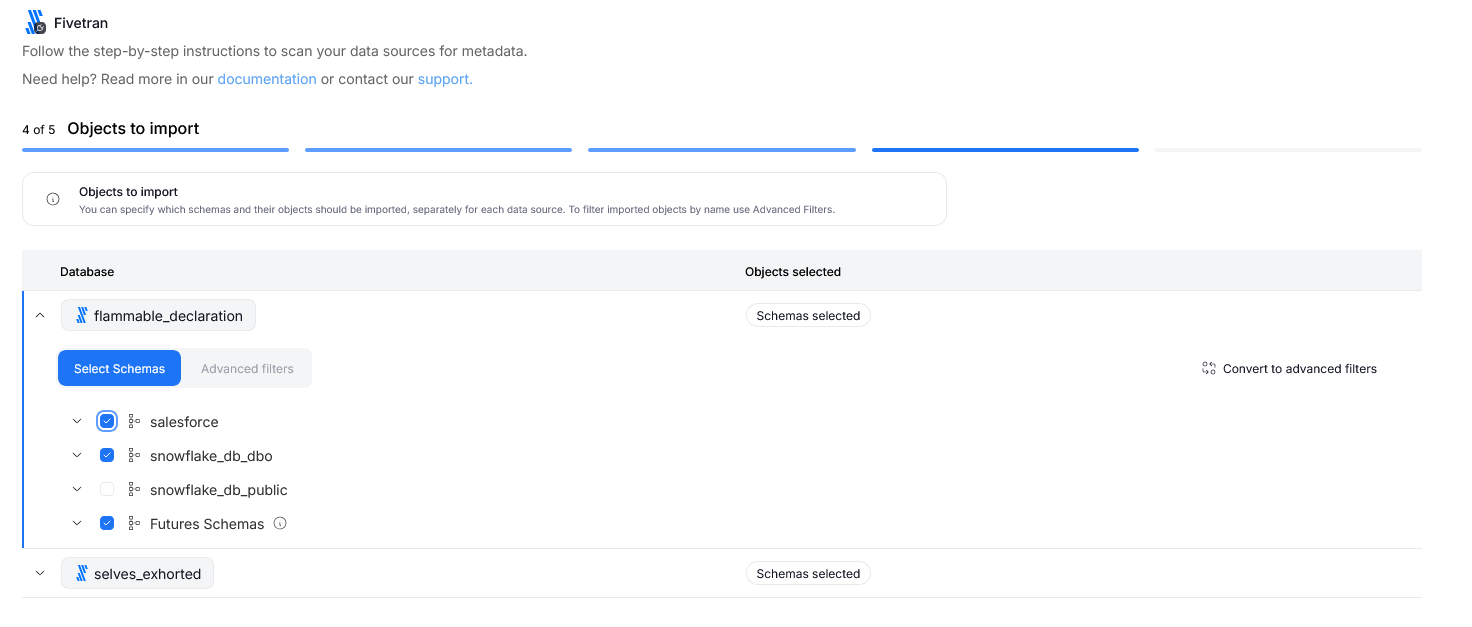Image resolution: width=1472 pixels, height=627 pixels.
Task: Click the Futures Schemas label
Action: pyautogui.click(x=207, y=524)
